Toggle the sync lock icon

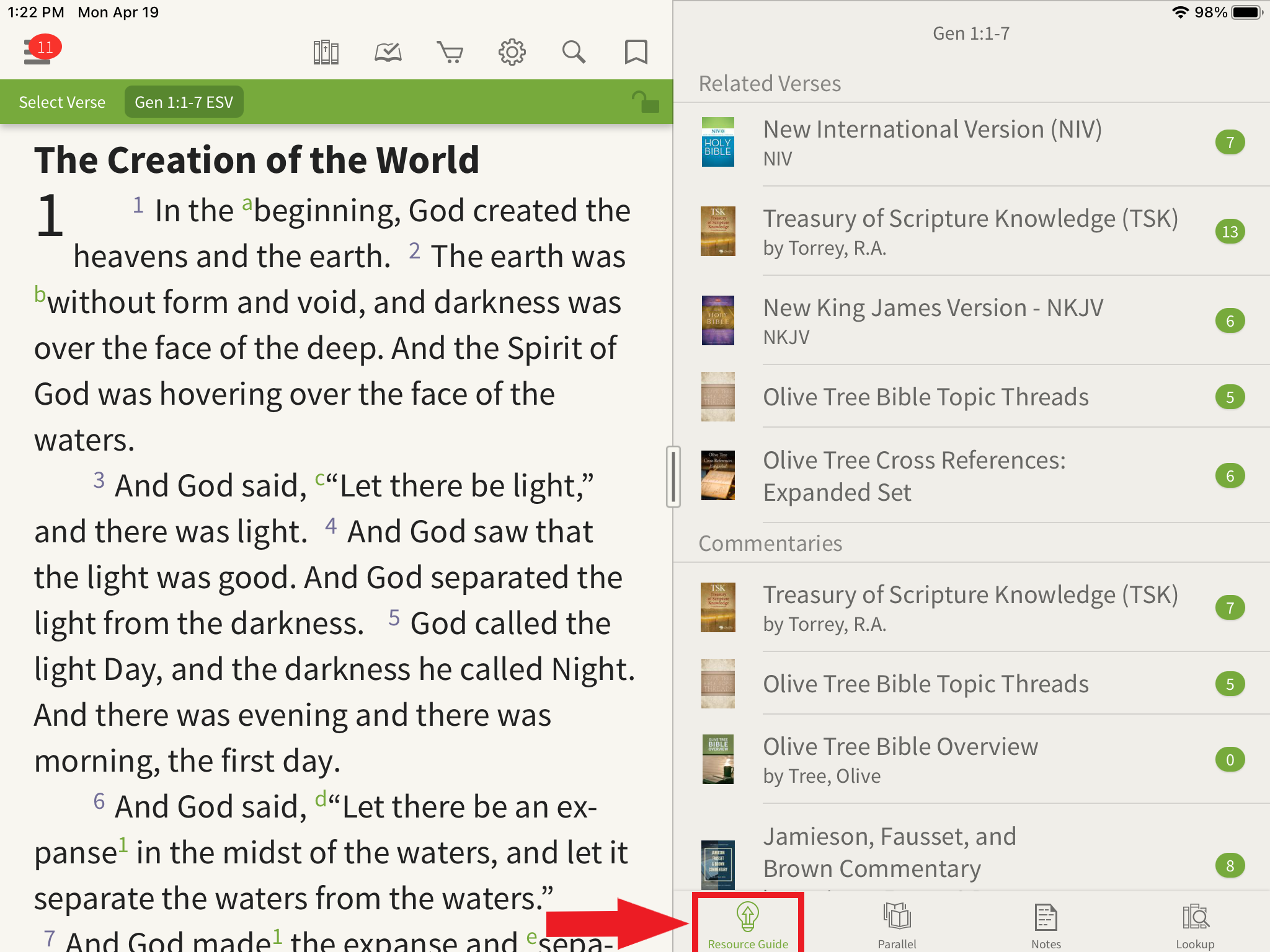point(645,102)
